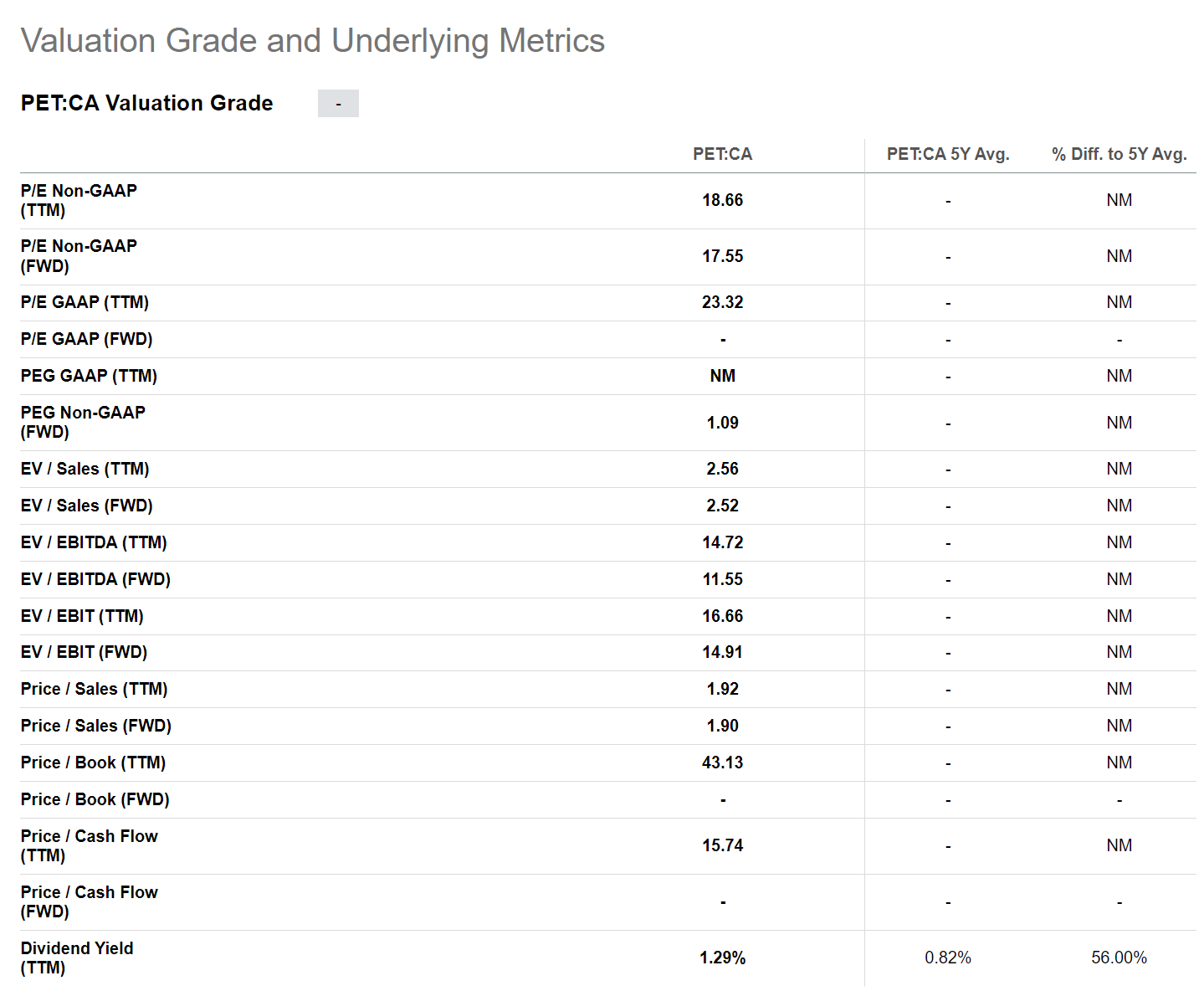Click the EV / EBITDA (TTM) label
Image resolution: width=1204 pixels, height=991 pixels.
click(94, 542)
